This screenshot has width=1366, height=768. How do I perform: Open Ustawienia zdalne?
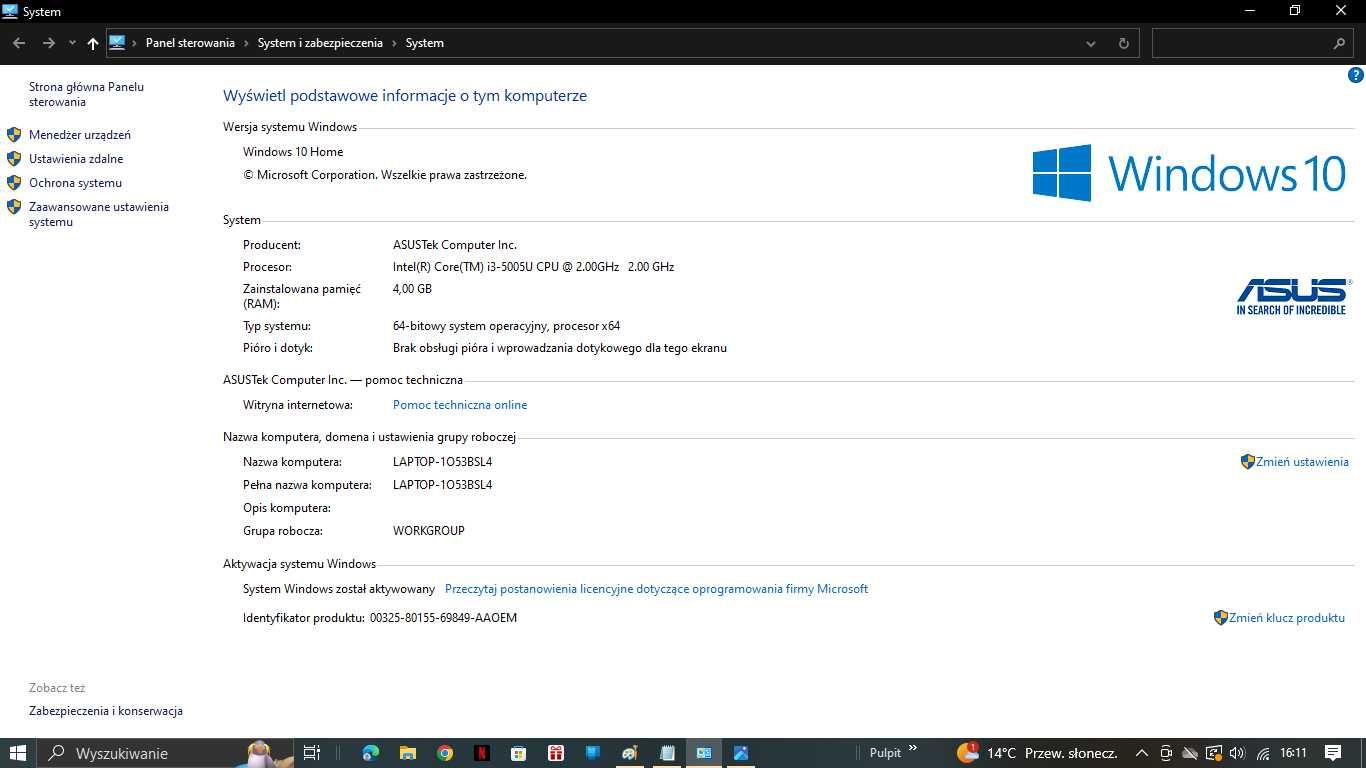(76, 159)
